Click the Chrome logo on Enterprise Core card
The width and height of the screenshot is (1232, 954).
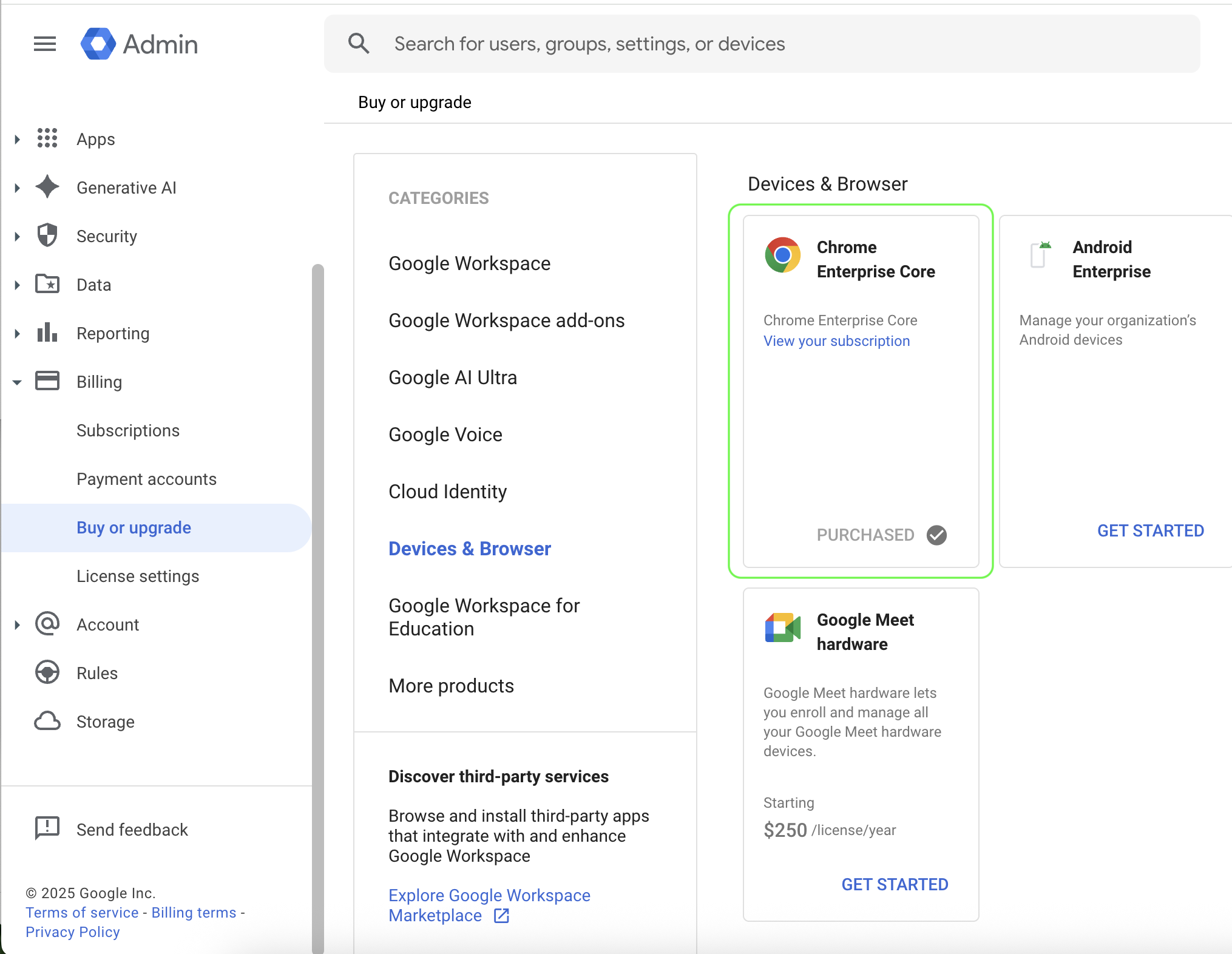pyautogui.click(x=783, y=255)
